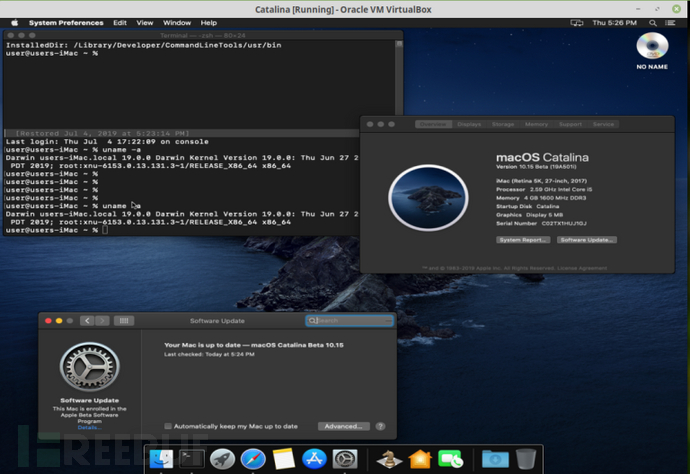Click the System Report... button
690x474 pixels.
click(x=523, y=240)
